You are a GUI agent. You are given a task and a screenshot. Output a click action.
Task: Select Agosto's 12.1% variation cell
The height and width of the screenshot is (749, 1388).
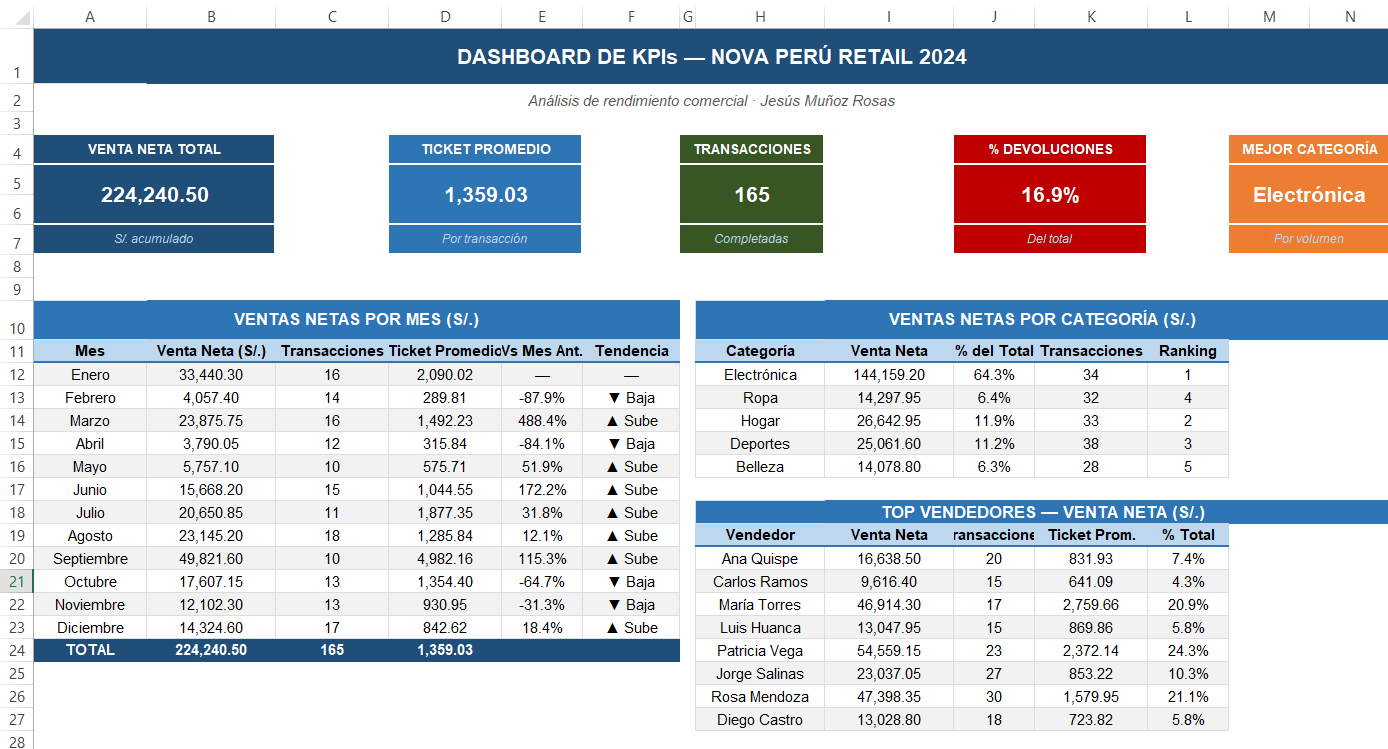coord(542,536)
